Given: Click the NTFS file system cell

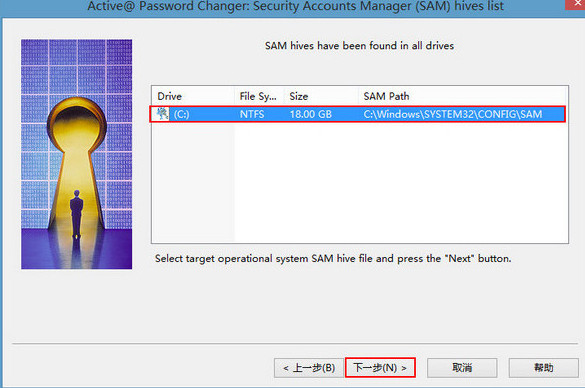Looking at the screenshot, I should coord(252,114).
